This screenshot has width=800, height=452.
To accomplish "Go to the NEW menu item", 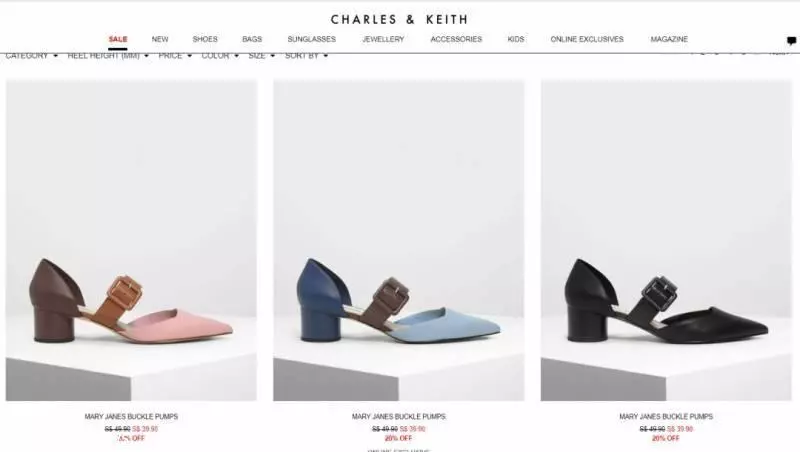I will pos(160,39).
